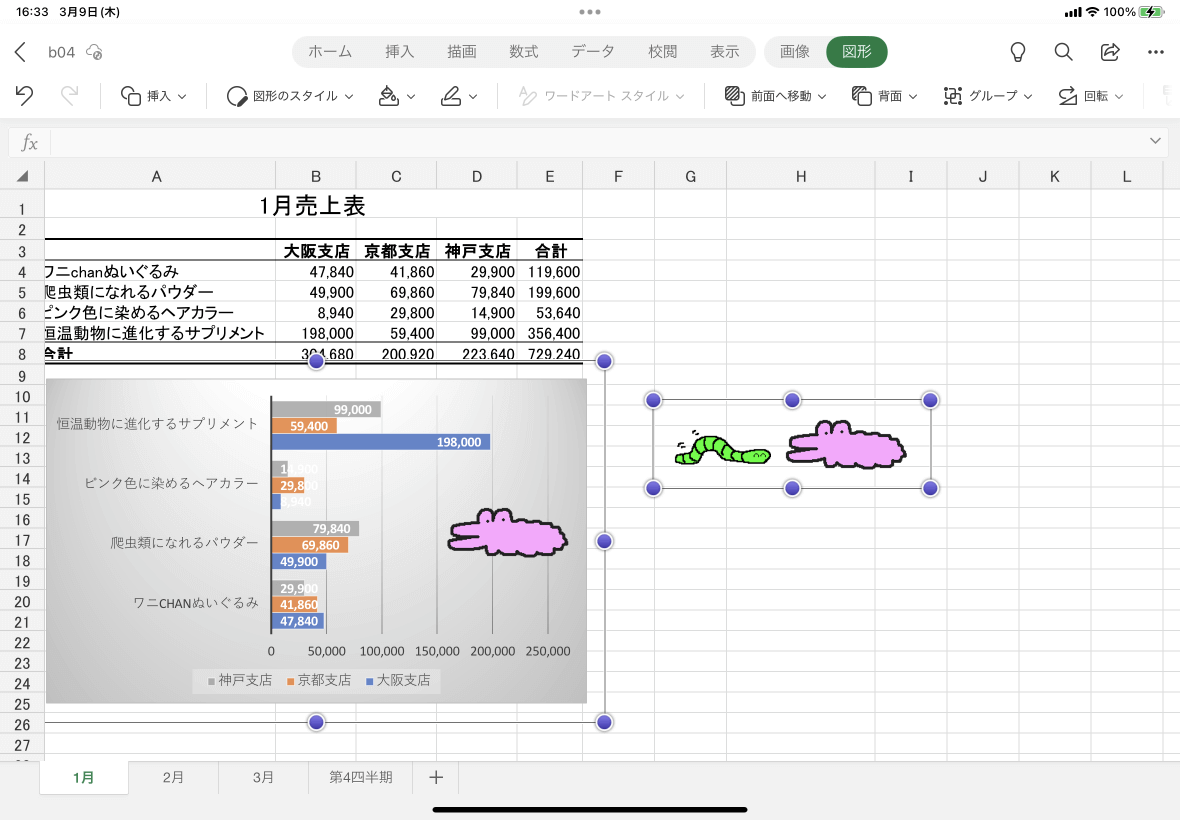Tap the 図形のスタイル icon

[x=237, y=96]
